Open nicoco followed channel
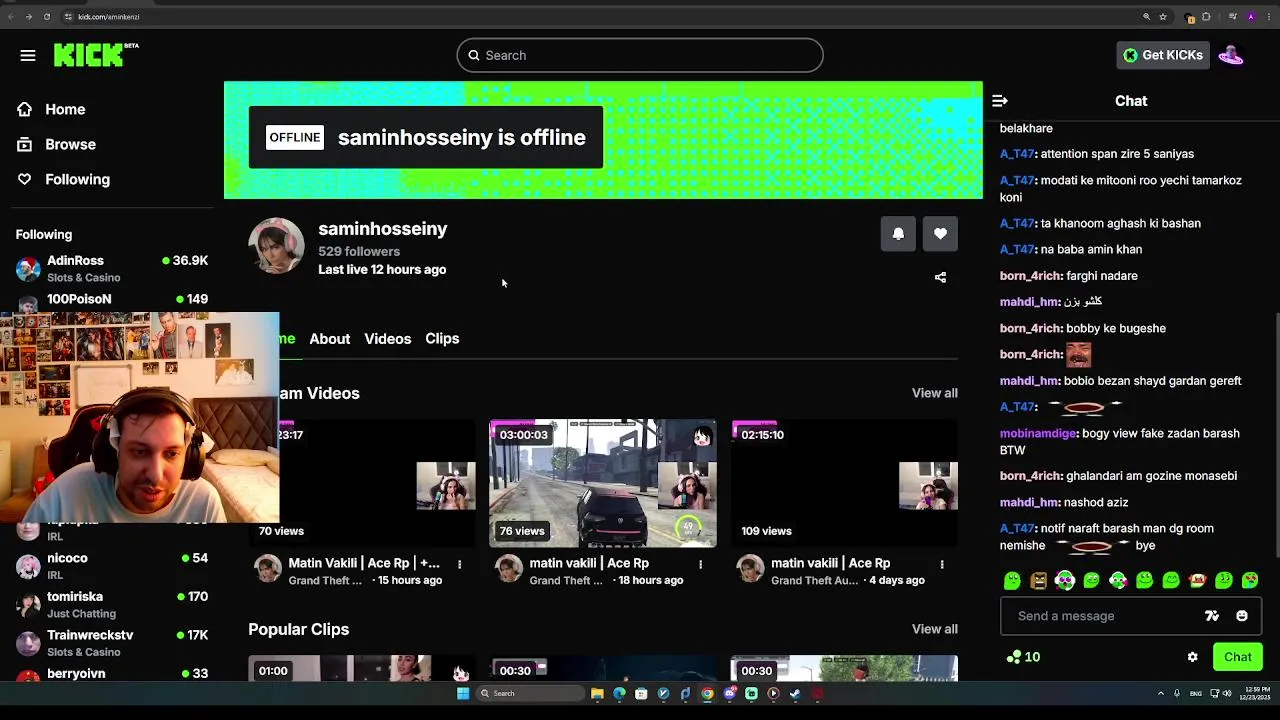The height and width of the screenshot is (720, 1280). pyautogui.click(x=111, y=566)
